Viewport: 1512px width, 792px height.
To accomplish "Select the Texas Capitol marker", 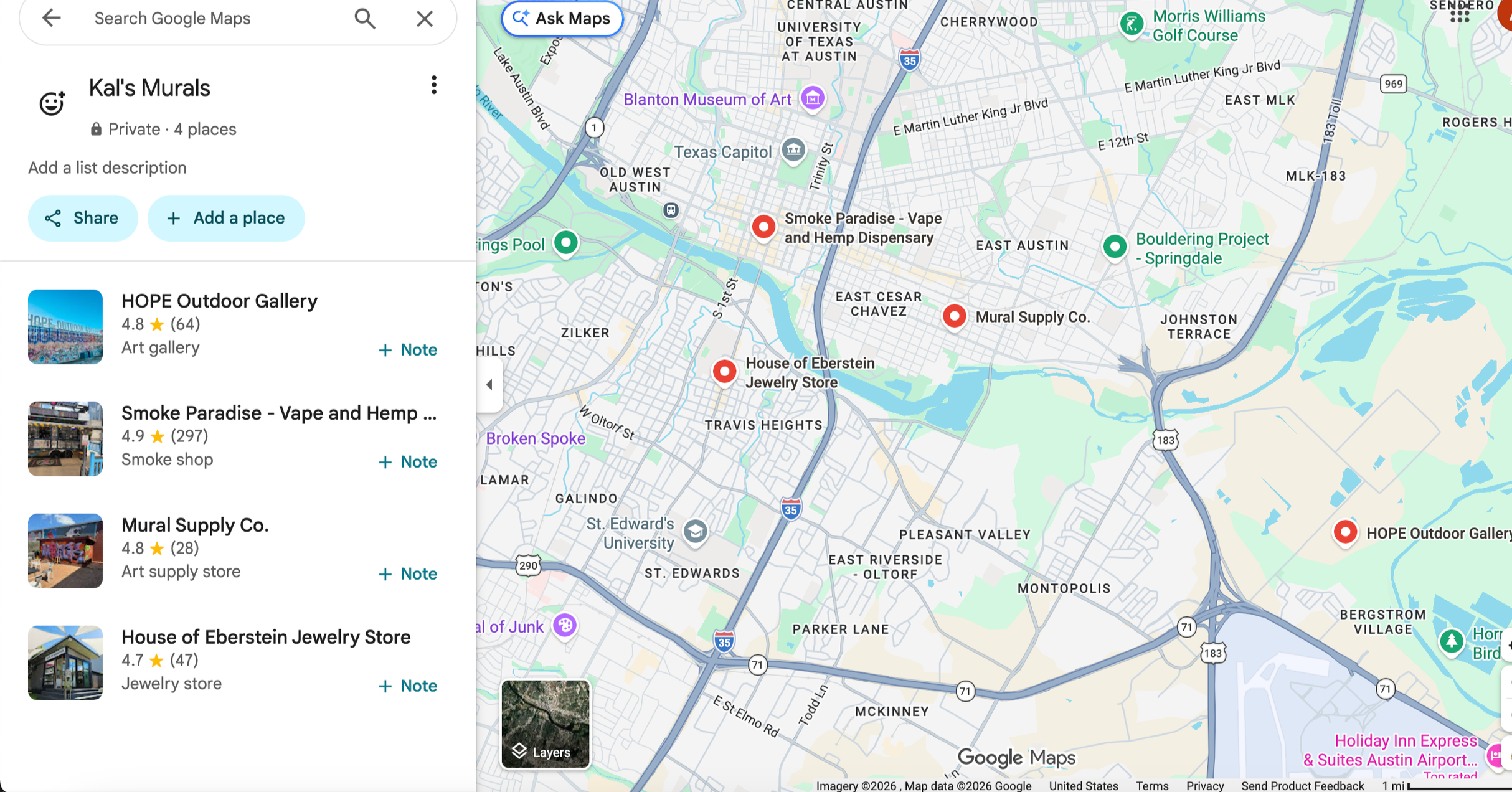I will point(793,150).
